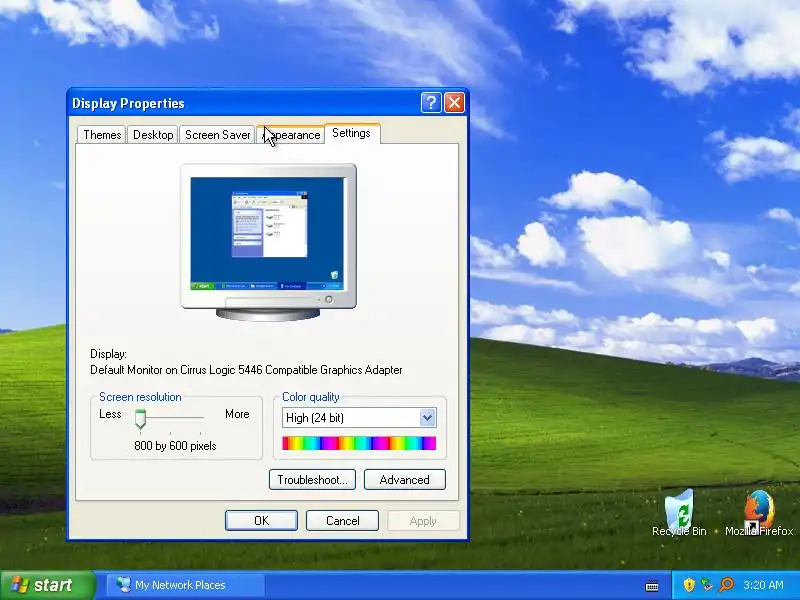Click the Windows logo on Start
The image size is (800, 600).
(19, 585)
